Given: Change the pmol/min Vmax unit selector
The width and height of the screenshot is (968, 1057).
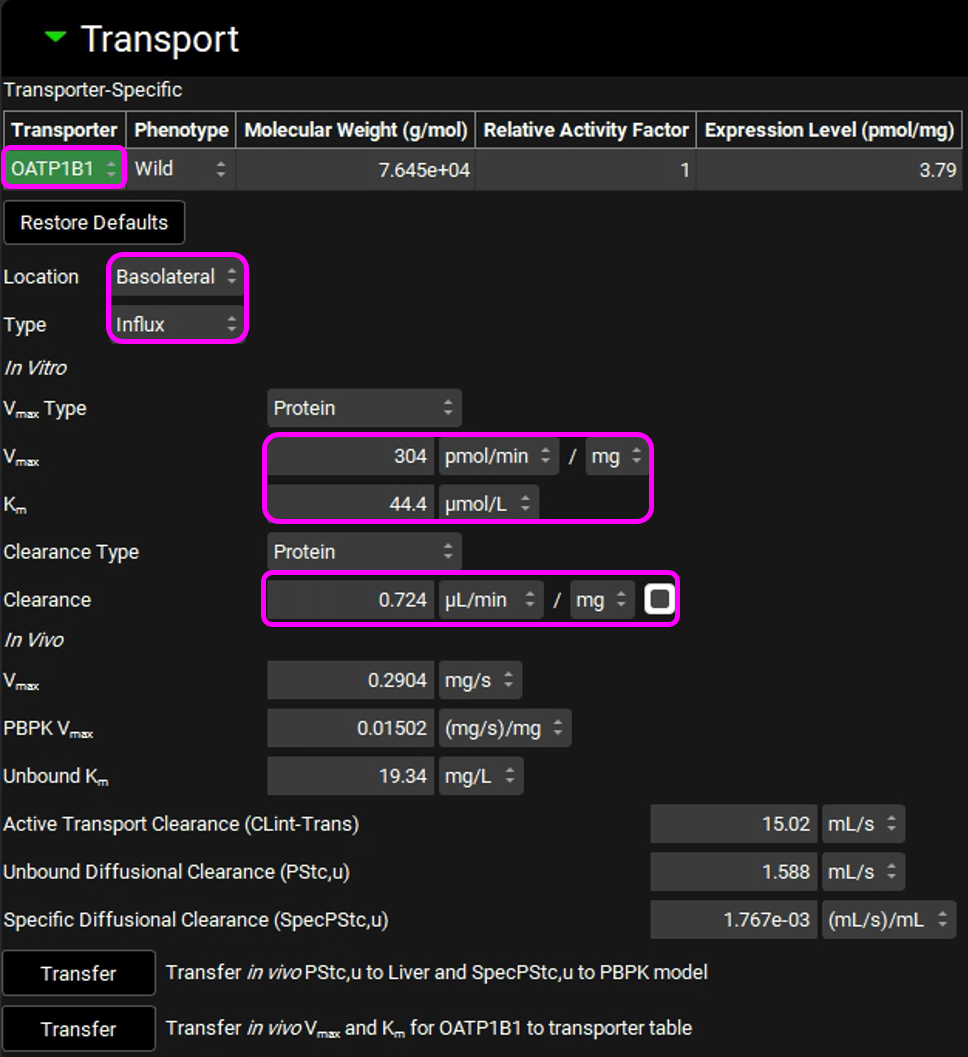Looking at the screenshot, I should [x=498, y=457].
